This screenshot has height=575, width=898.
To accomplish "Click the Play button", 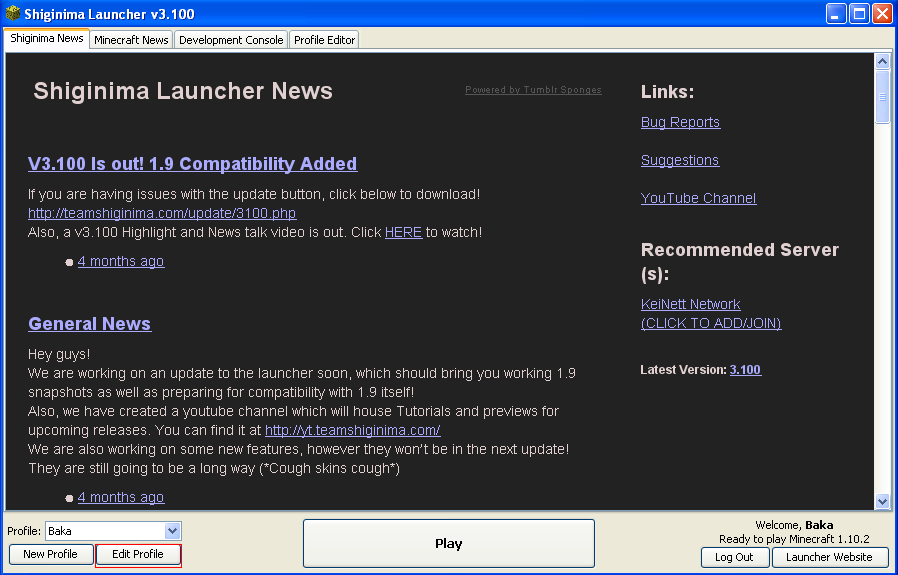I will point(448,544).
